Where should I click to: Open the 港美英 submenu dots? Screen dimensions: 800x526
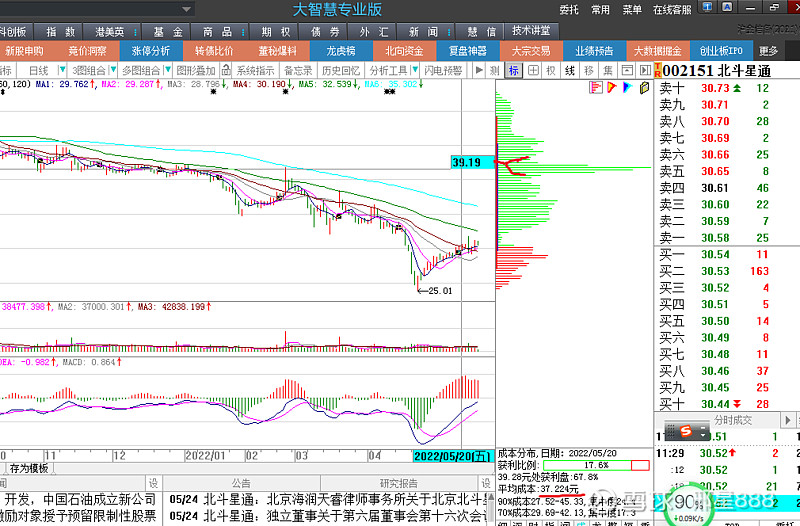tap(136, 32)
